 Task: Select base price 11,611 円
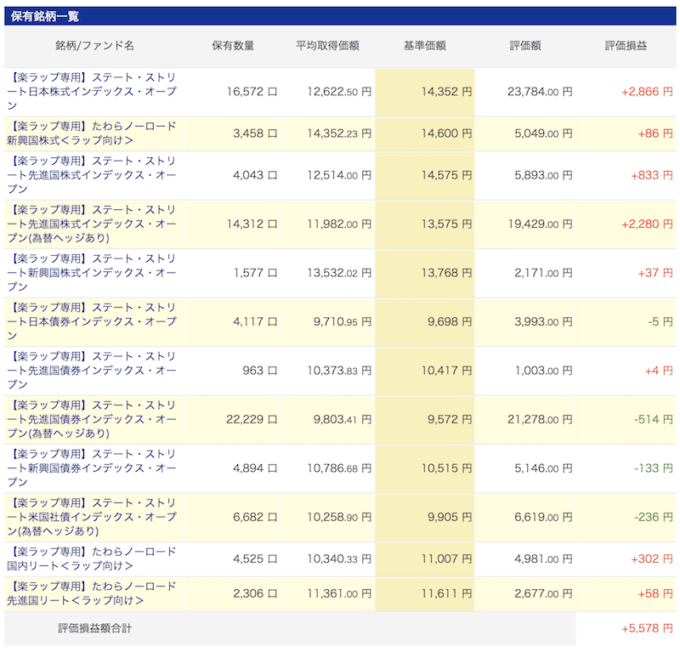pyautogui.click(x=446, y=593)
